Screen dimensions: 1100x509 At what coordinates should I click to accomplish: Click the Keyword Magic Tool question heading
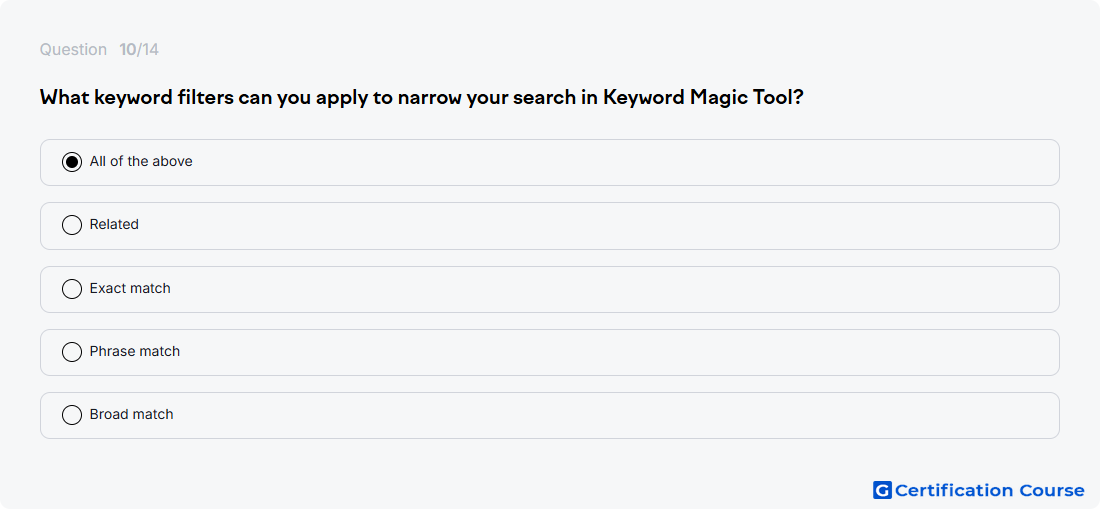pos(421,97)
